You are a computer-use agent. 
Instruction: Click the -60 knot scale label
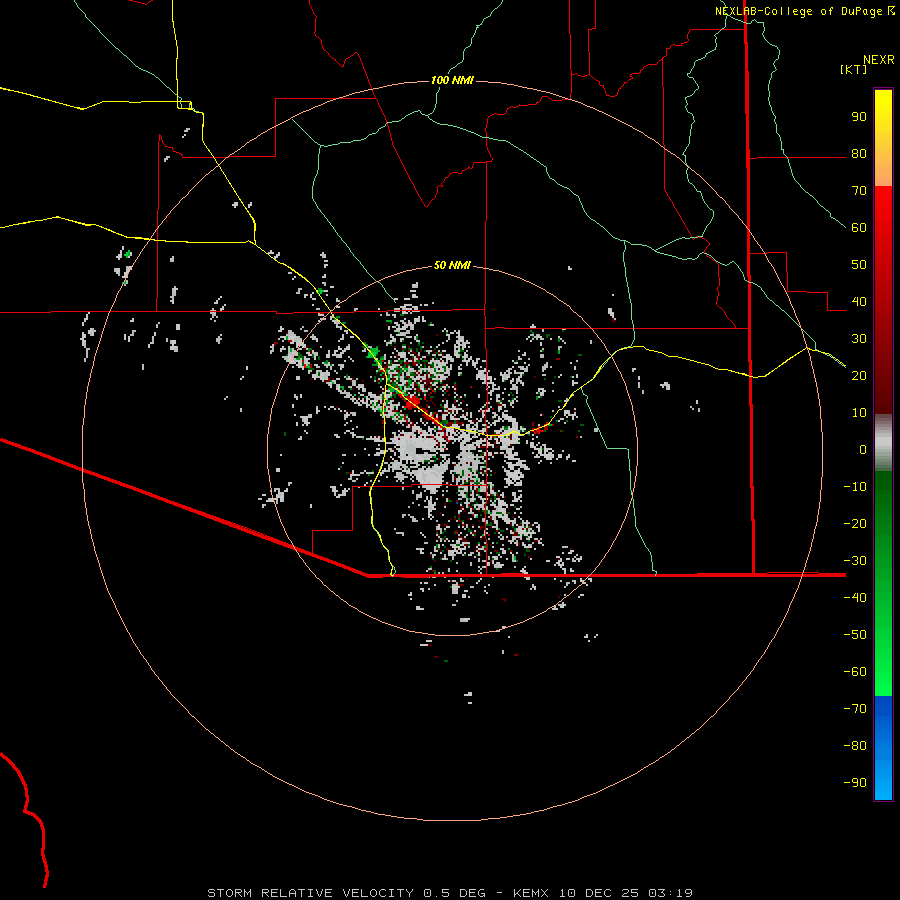[x=855, y=672]
